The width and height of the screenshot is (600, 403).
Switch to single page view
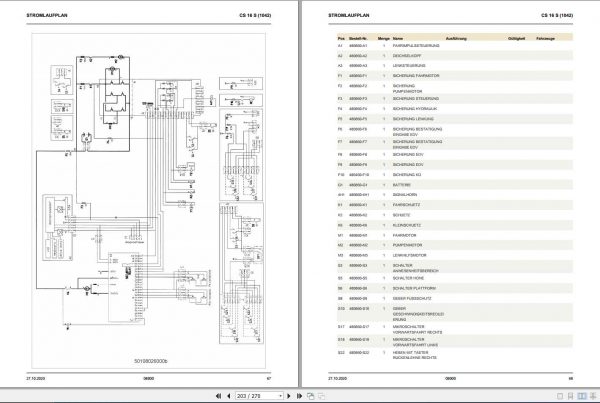[560, 396]
